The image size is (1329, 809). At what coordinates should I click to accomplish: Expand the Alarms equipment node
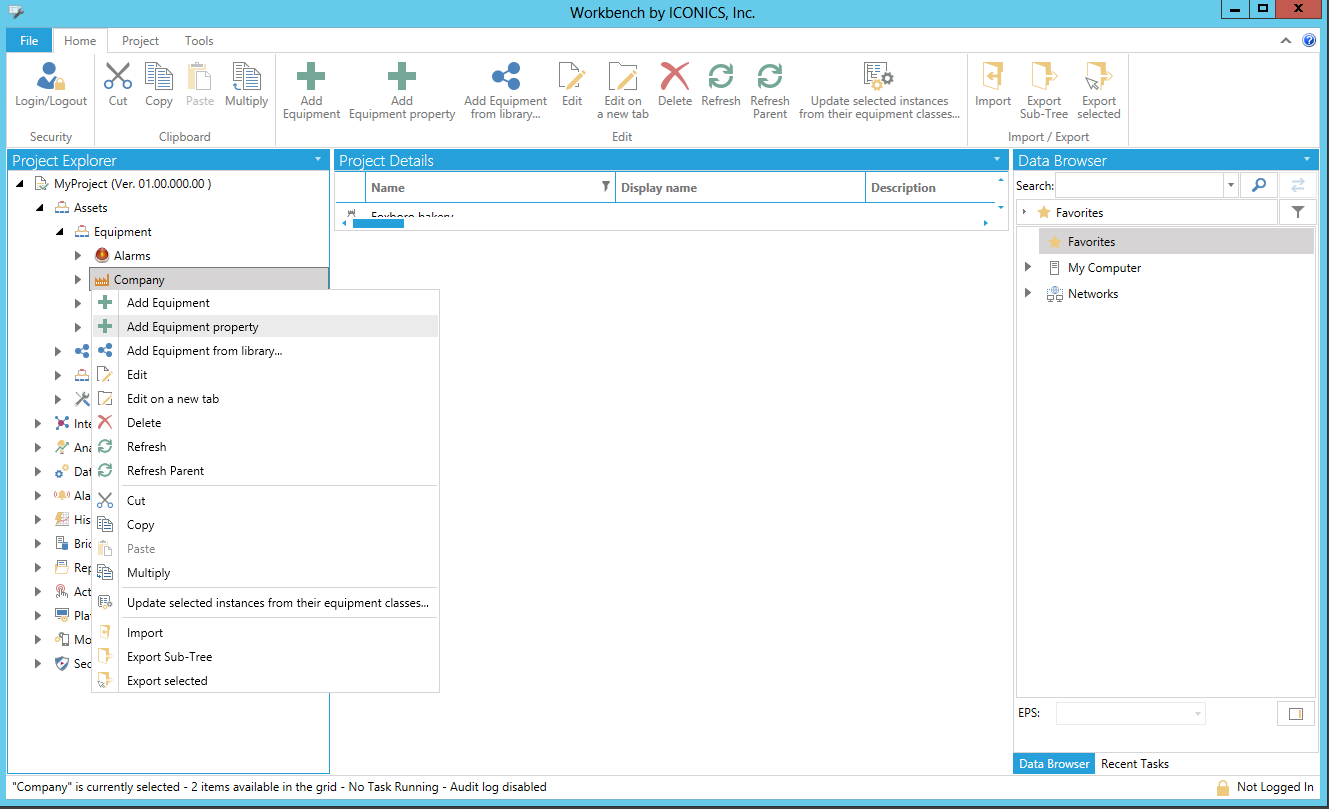coord(79,256)
